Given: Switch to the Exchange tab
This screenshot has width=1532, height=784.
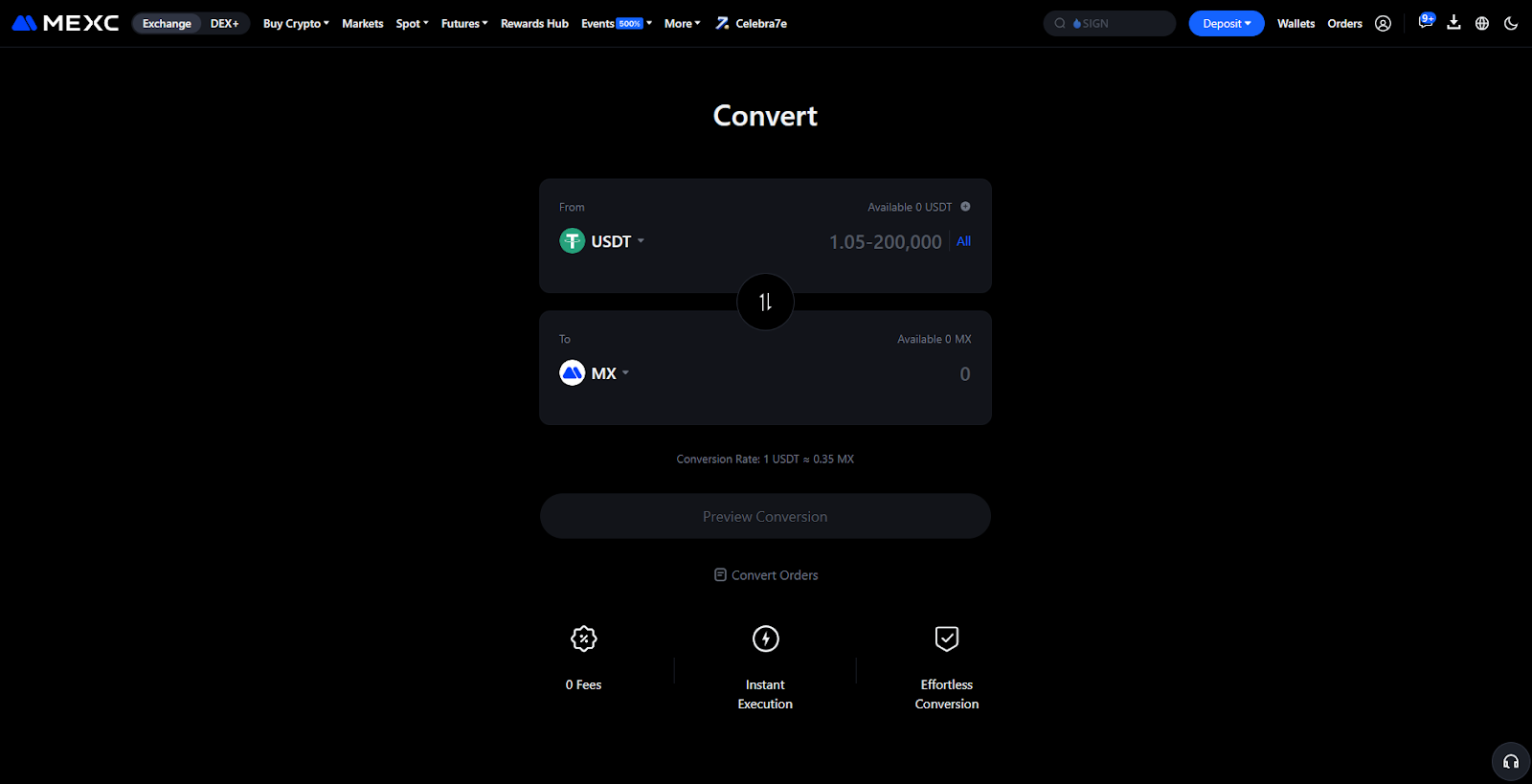Looking at the screenshot, I should click(x=167, y=23).
